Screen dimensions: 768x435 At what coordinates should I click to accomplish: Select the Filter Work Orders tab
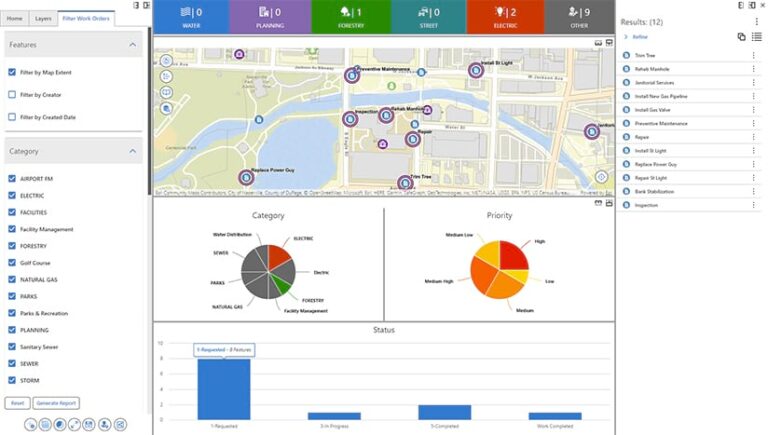point(86,19)
